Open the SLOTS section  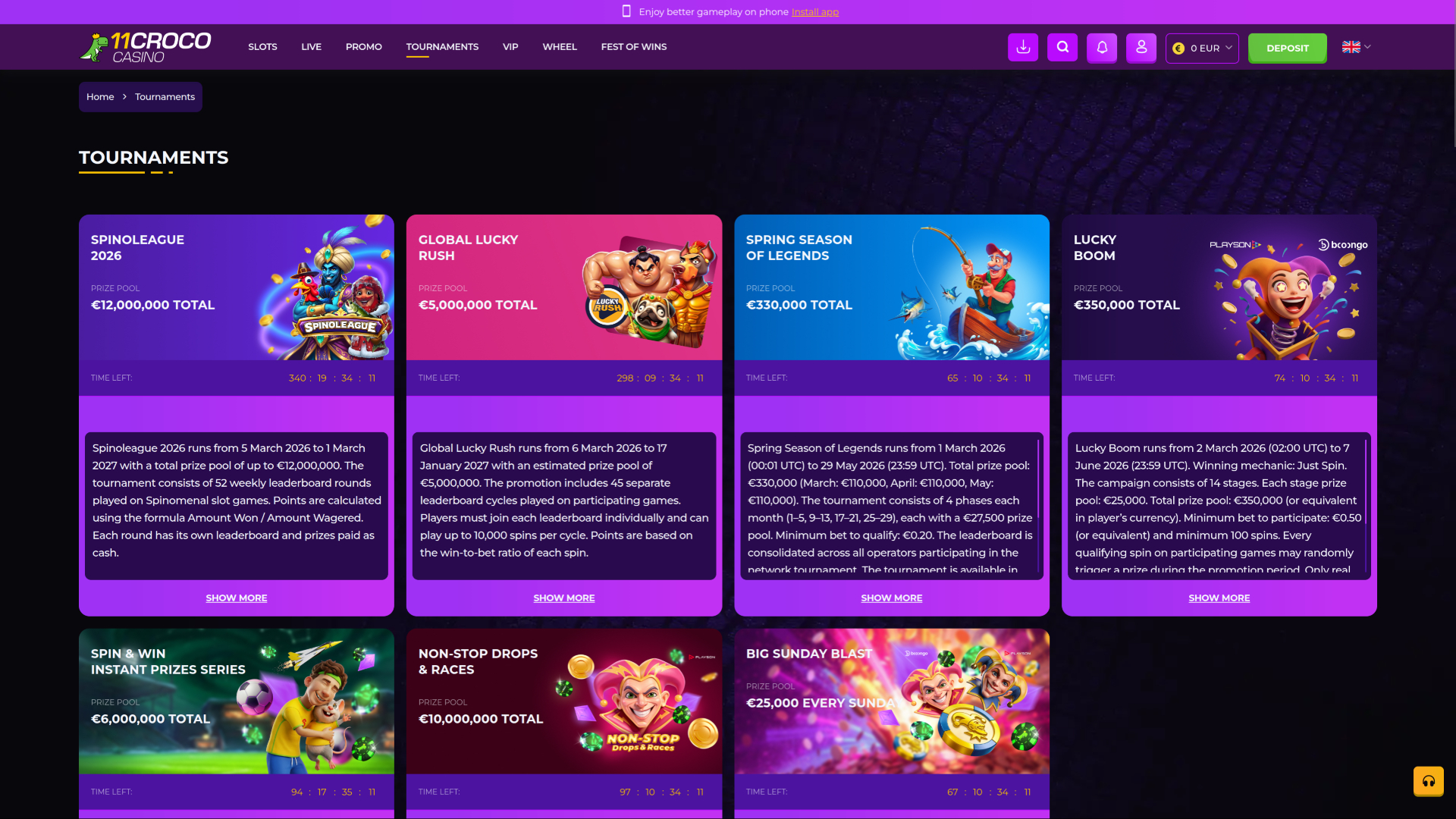click(262, 46)
